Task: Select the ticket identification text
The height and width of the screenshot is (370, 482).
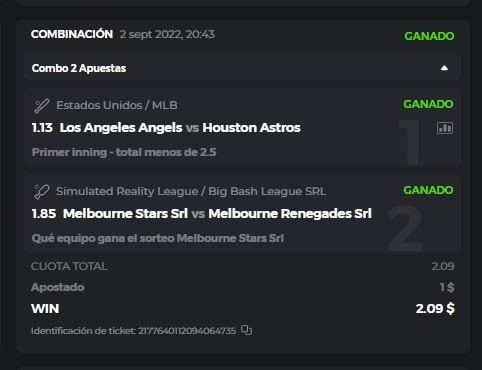Action: coord(133,331)
